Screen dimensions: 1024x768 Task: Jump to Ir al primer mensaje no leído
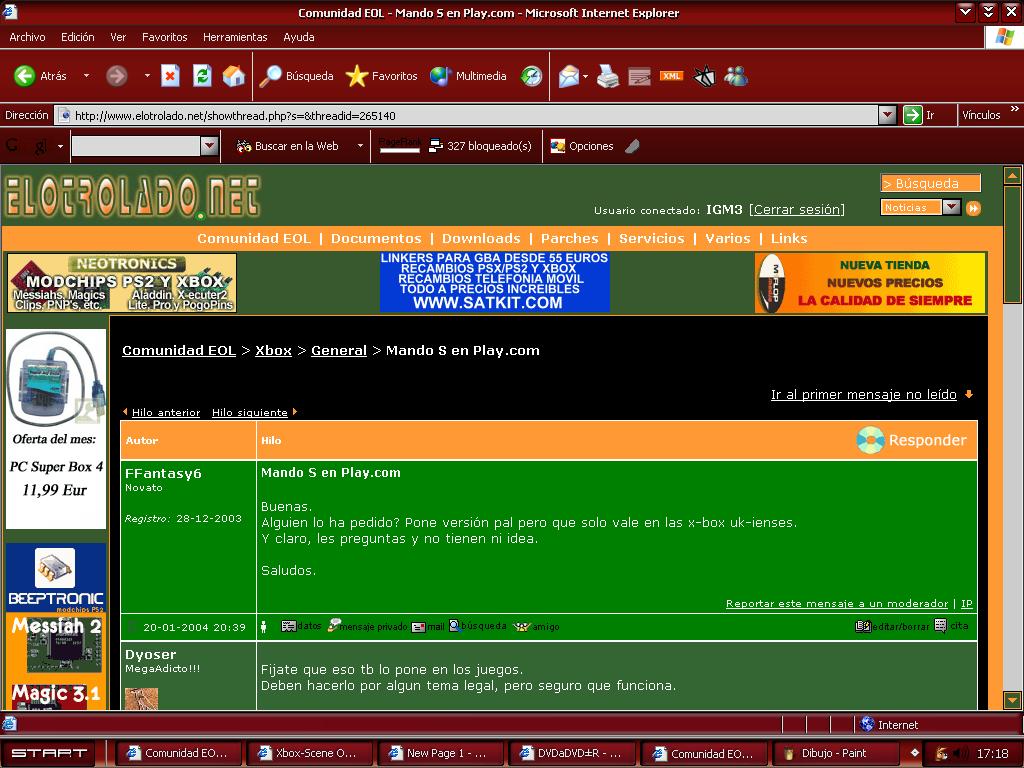[x=863, y=394]
